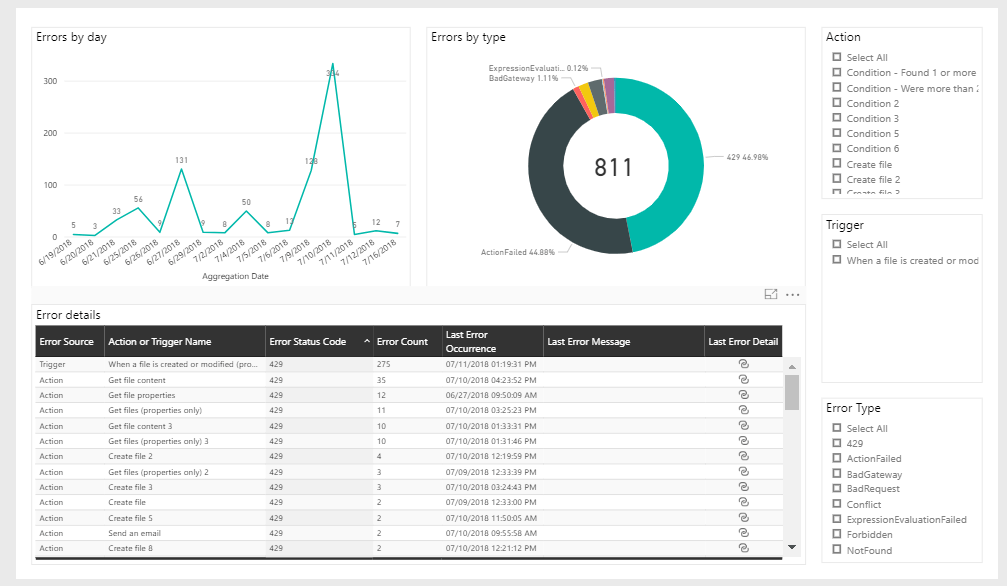The image size is (1007, 586).
Task: Click the 429 46.98% donut label
Action: coord(747,157)
